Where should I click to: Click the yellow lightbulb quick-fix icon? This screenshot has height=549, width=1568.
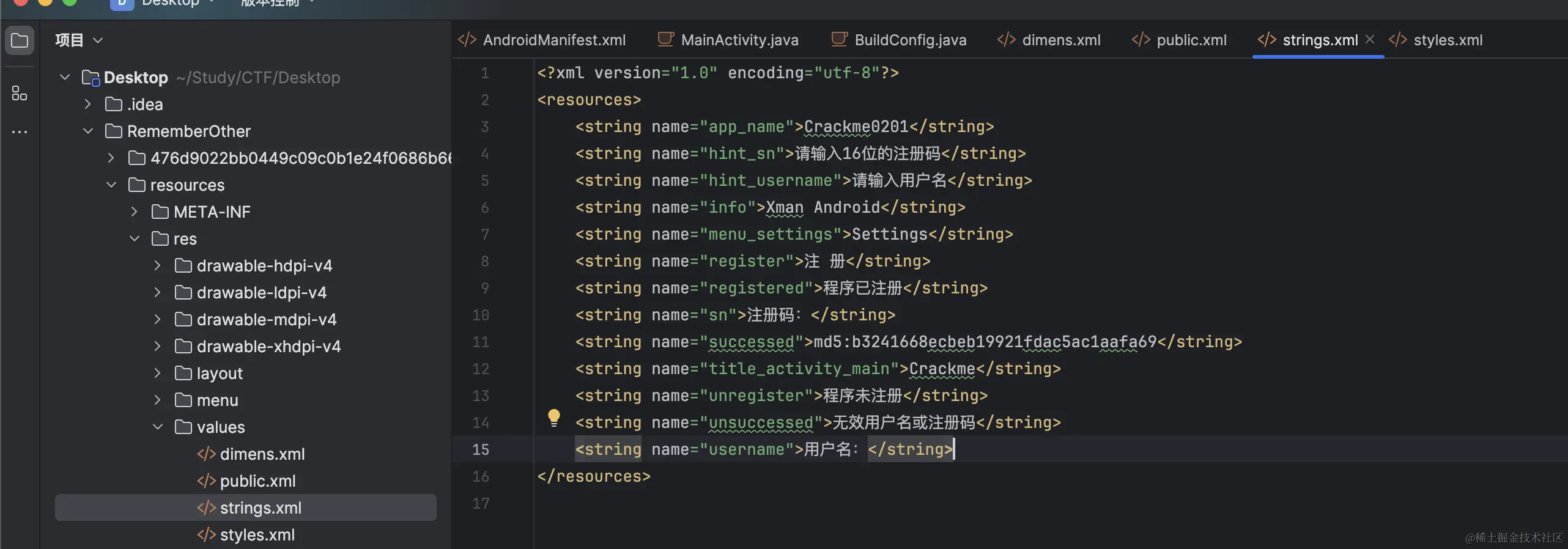click(554, 418)
